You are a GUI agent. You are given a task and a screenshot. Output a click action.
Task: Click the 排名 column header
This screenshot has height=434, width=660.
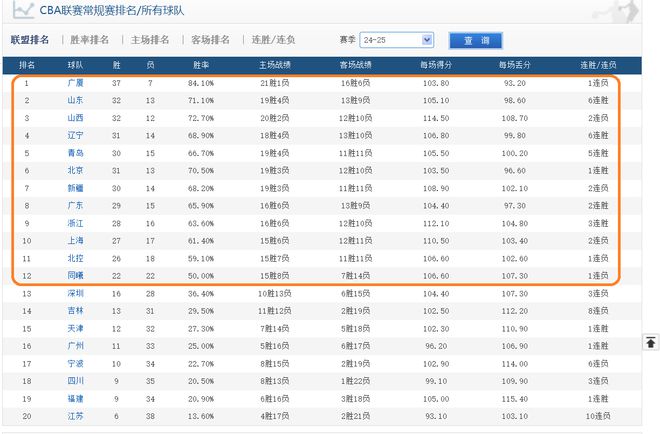point(27,65)
